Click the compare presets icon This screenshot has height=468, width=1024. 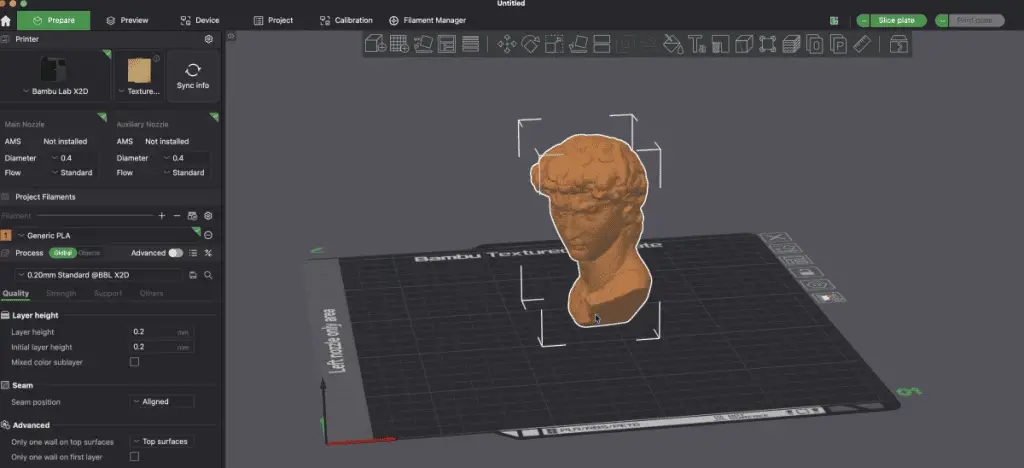click(208, 253)
